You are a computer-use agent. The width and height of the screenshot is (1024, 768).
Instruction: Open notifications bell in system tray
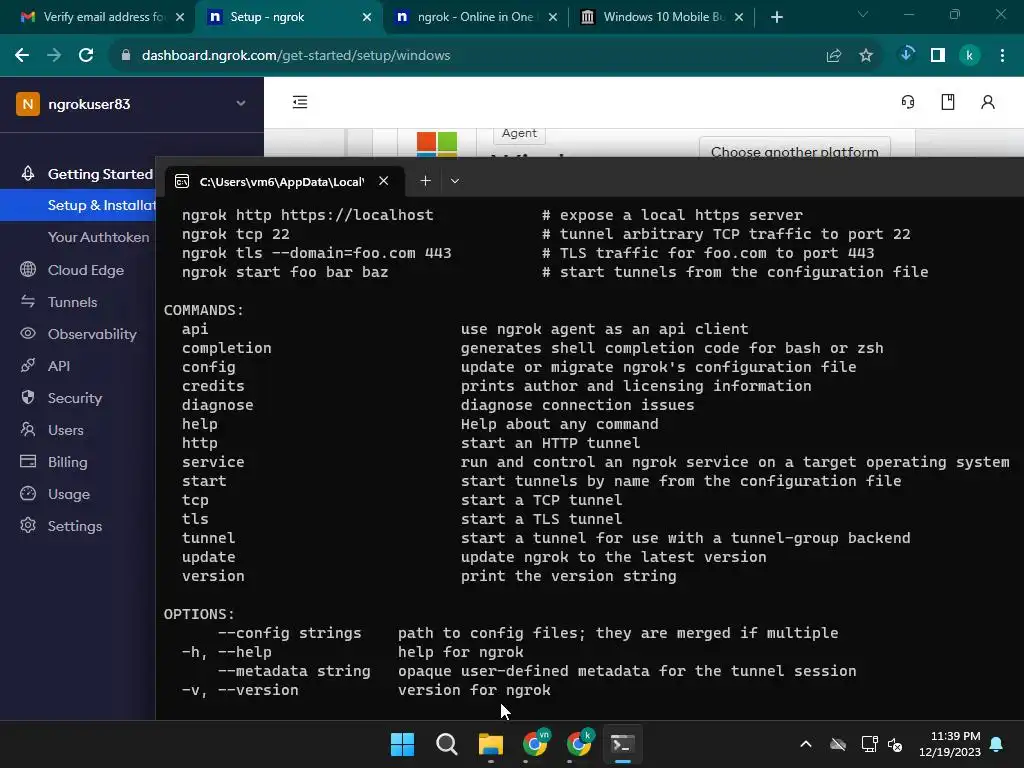tap(997, 744)
